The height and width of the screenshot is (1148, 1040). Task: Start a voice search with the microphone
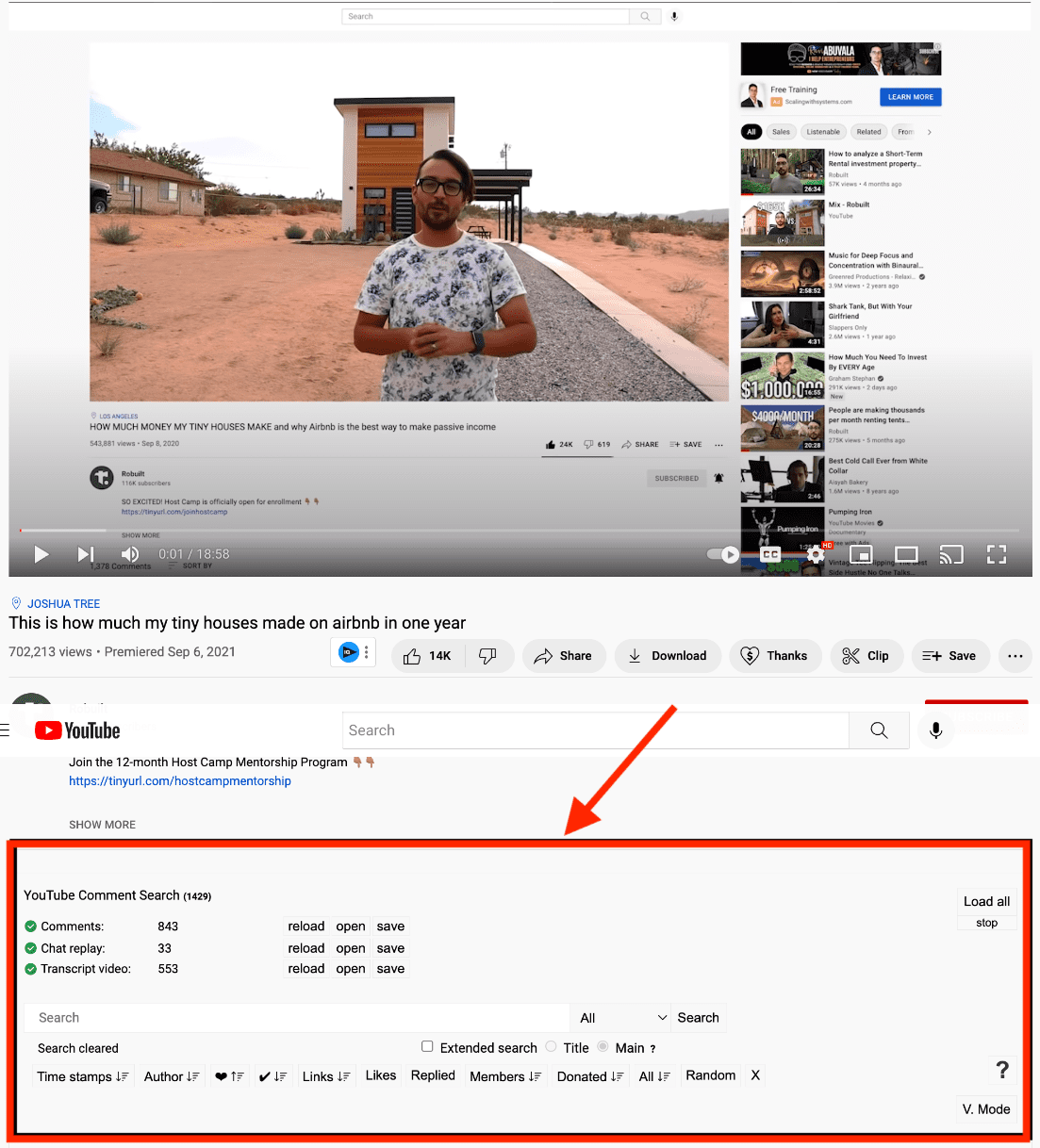pos(935,730)
